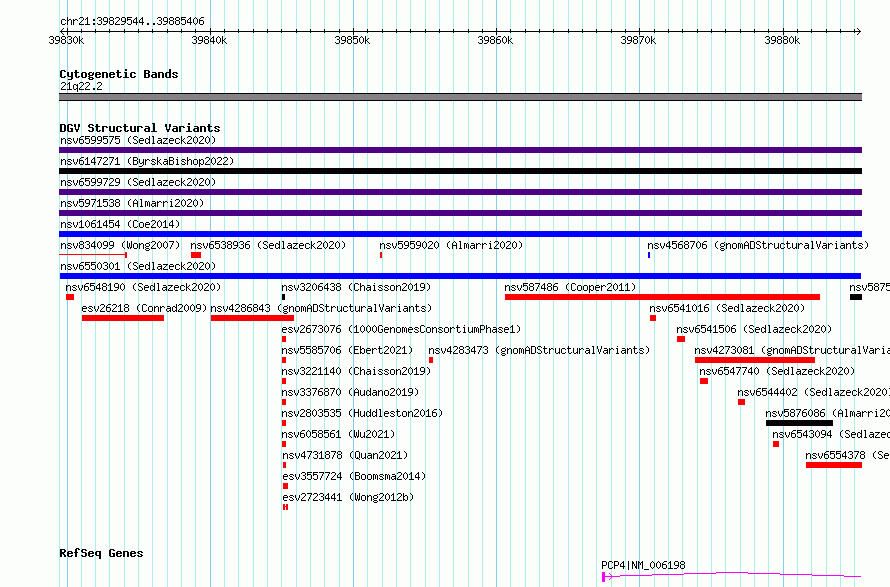Click esv3557724 (Boomsma2014) label
Screen dimensions: 890x587
click(354, 476)
